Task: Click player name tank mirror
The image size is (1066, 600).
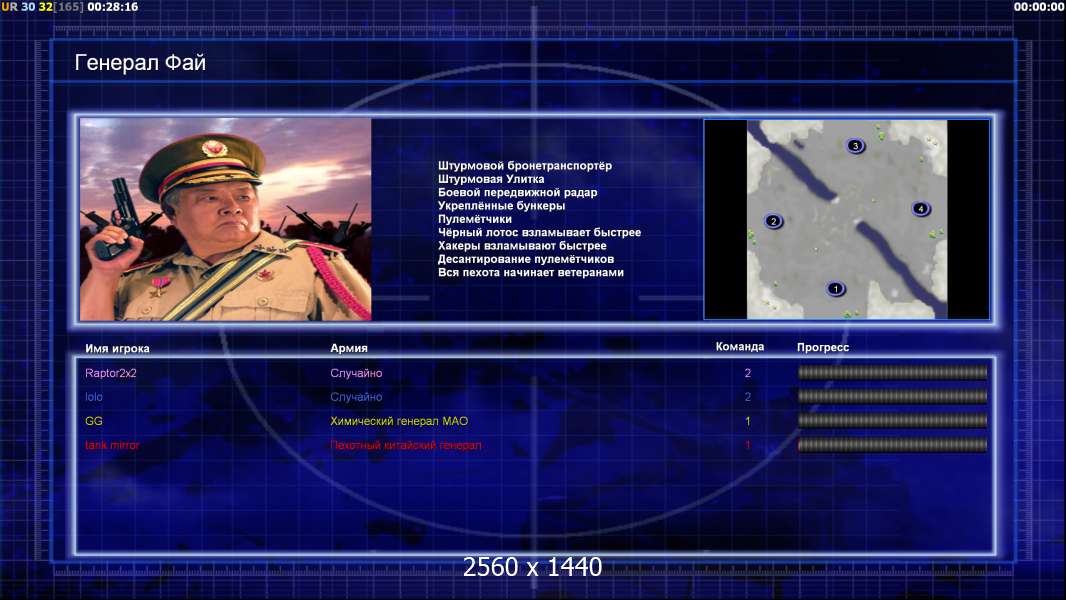Action: [x=112, y=445]
